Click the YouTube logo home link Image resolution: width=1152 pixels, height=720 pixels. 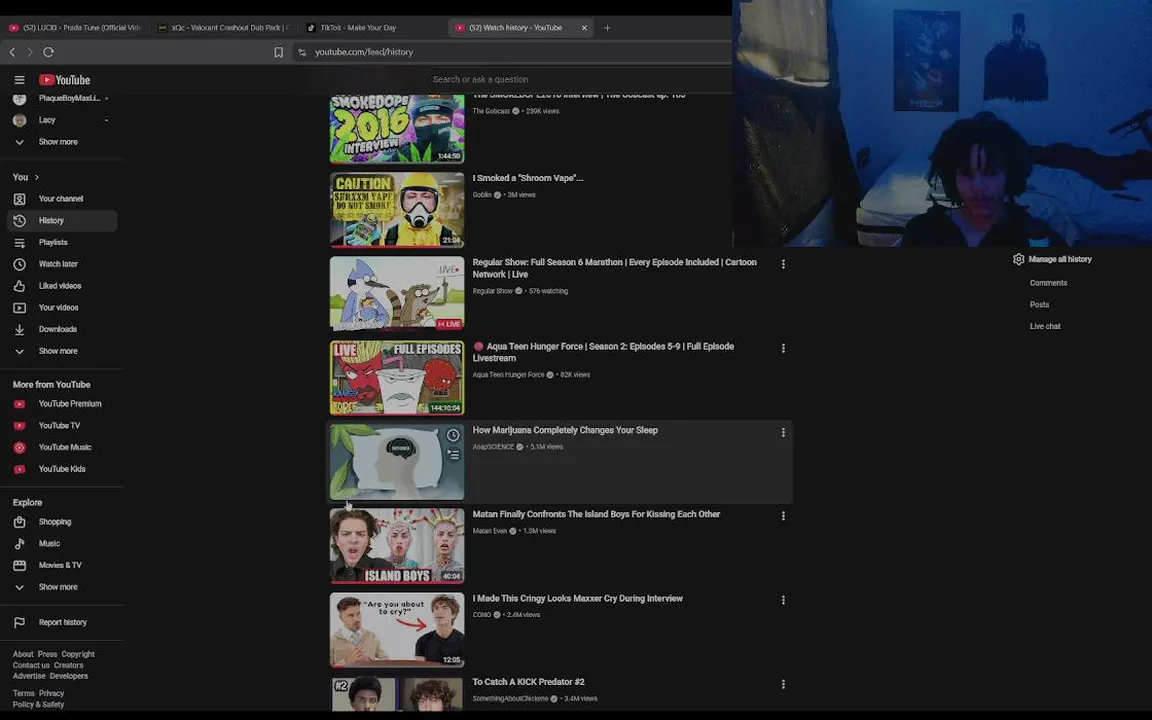pos(65,80)
